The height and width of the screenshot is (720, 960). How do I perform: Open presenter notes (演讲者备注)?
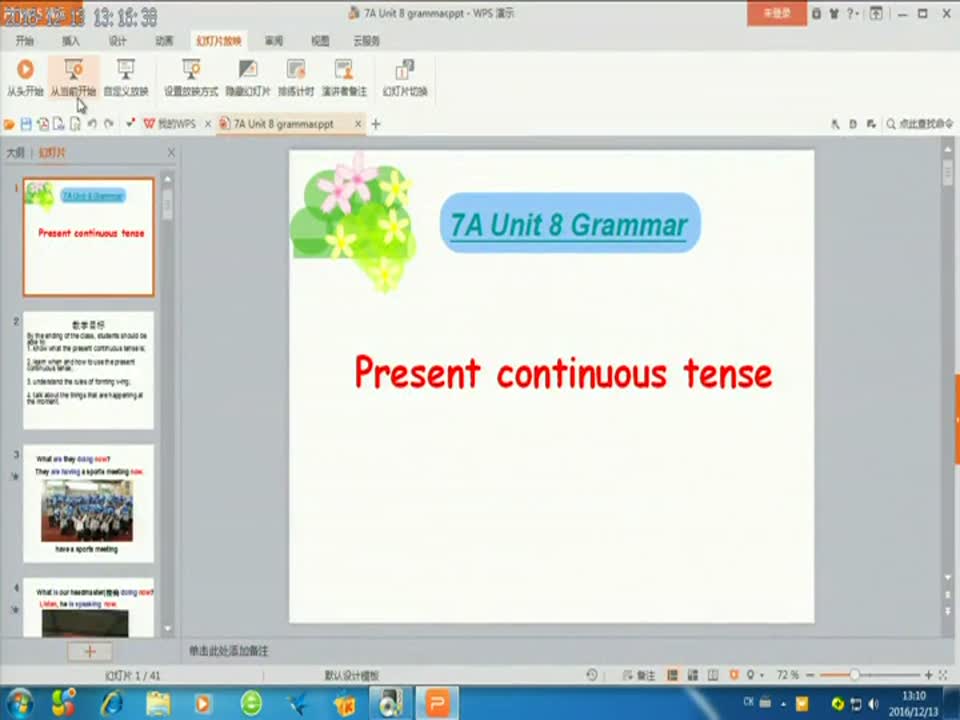click(x=344, y=77)
